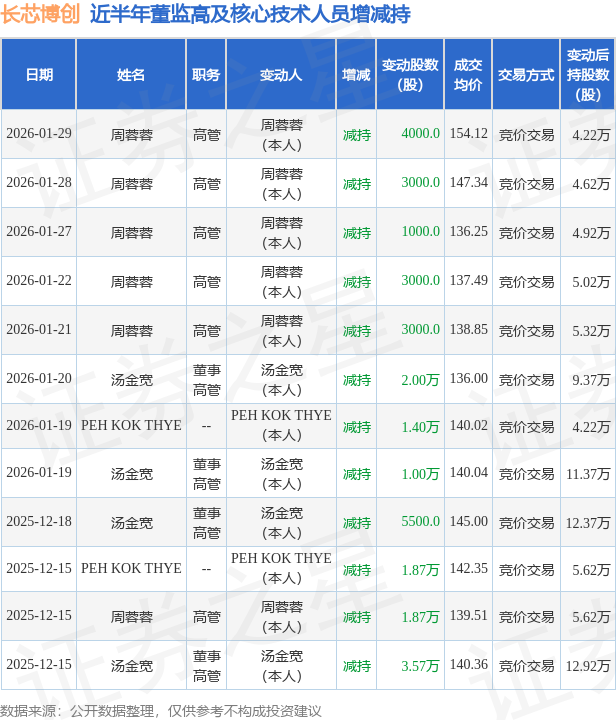Click the blue title 近半年董监高及核心技术人员增减持
Screen dimensions: 616x720
(250, 14)
